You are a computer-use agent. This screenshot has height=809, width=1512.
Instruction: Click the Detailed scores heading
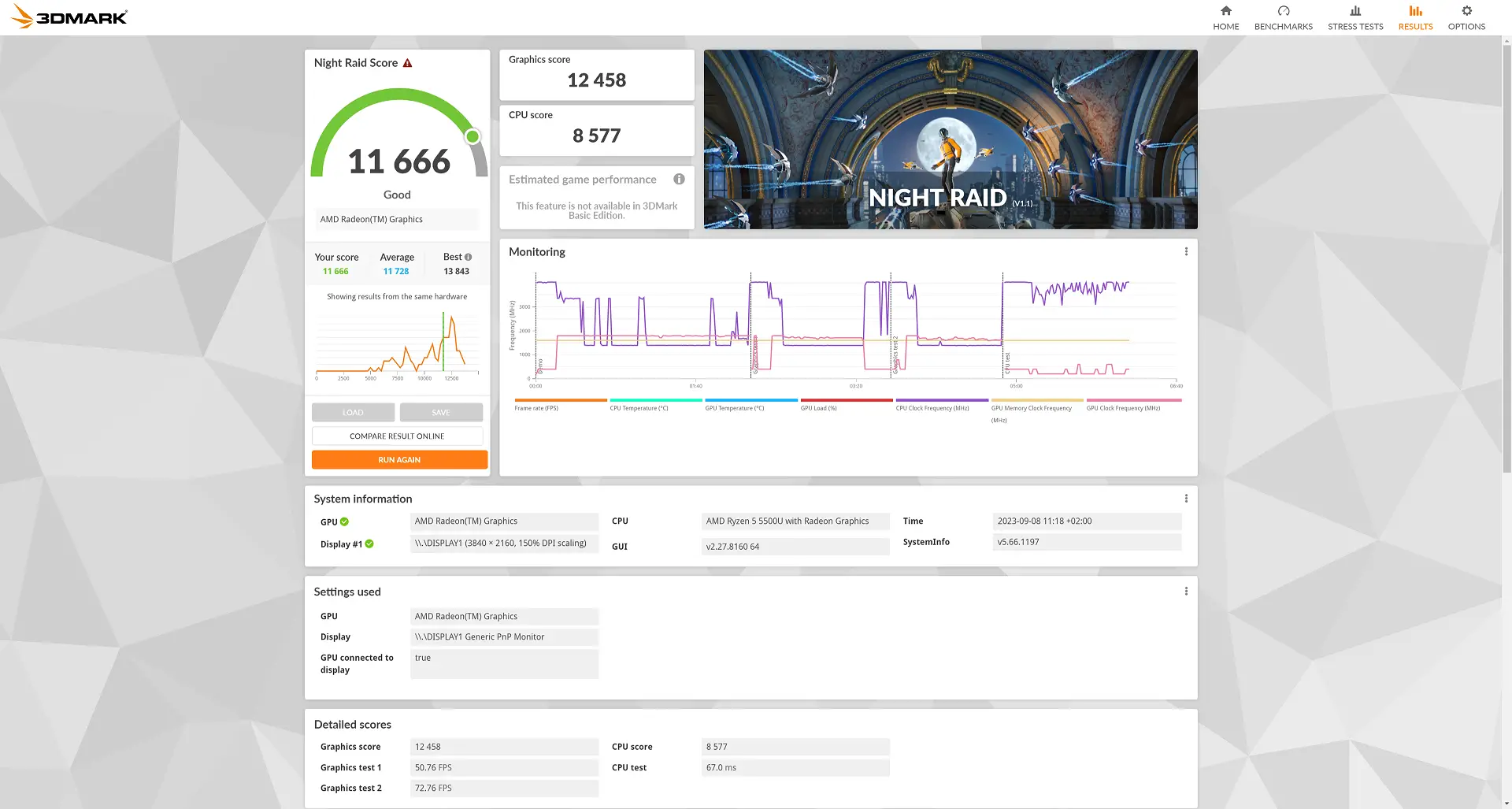[x=352, y=725]
